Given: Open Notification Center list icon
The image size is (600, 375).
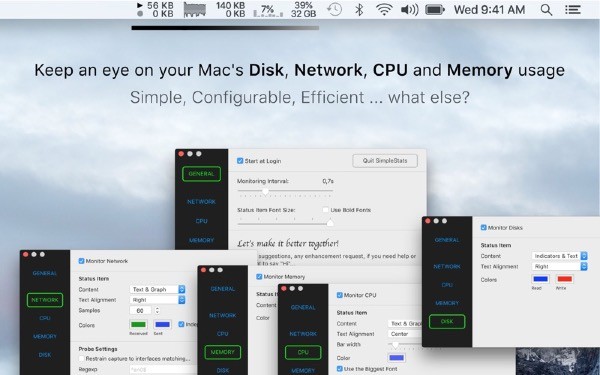Looking at the screenshot, I should click(x=573, y=10).
